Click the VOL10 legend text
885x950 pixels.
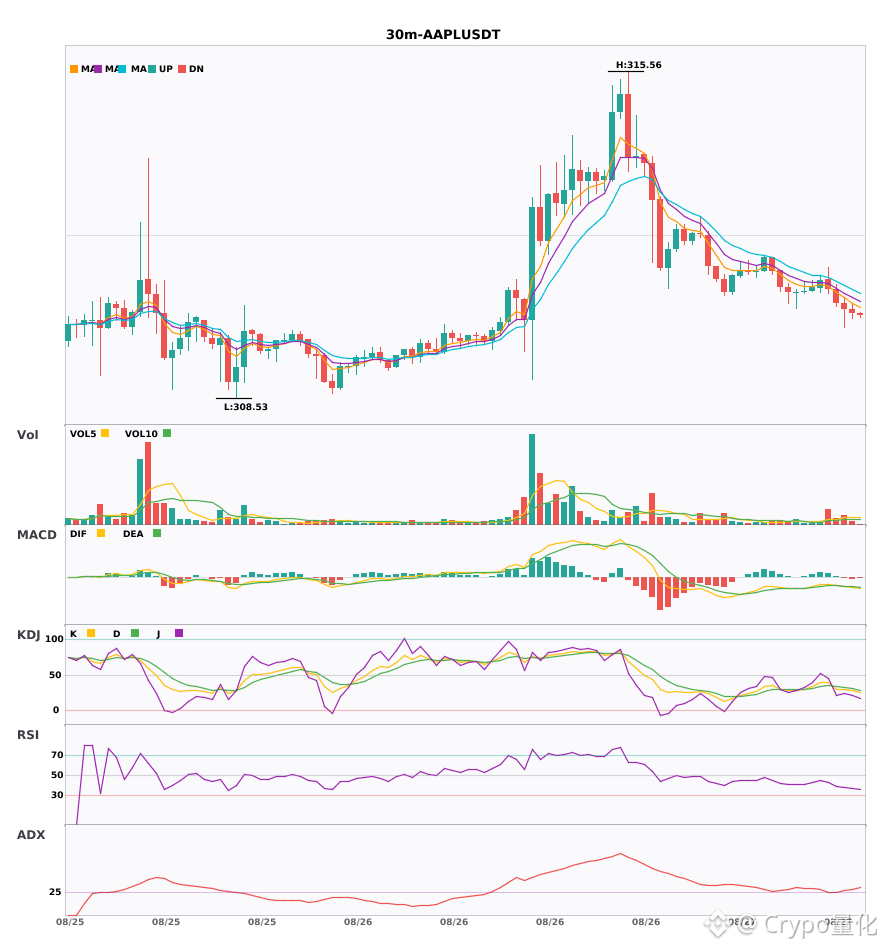(141, 434)
